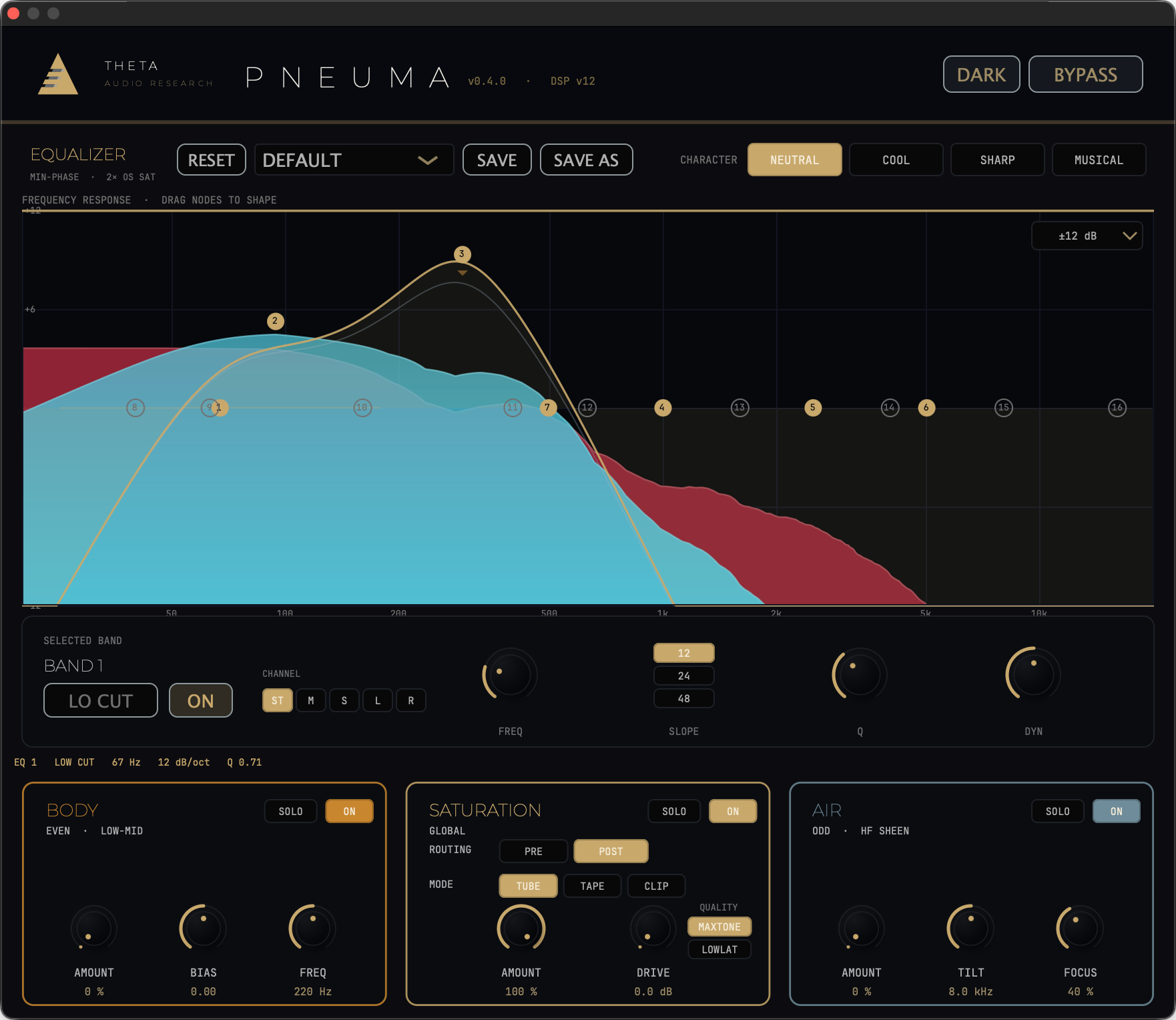The width and height of the screenshot is (1176, 1020).
Task: Click the SAVE preset button
Action: click(x=497, y=160)
